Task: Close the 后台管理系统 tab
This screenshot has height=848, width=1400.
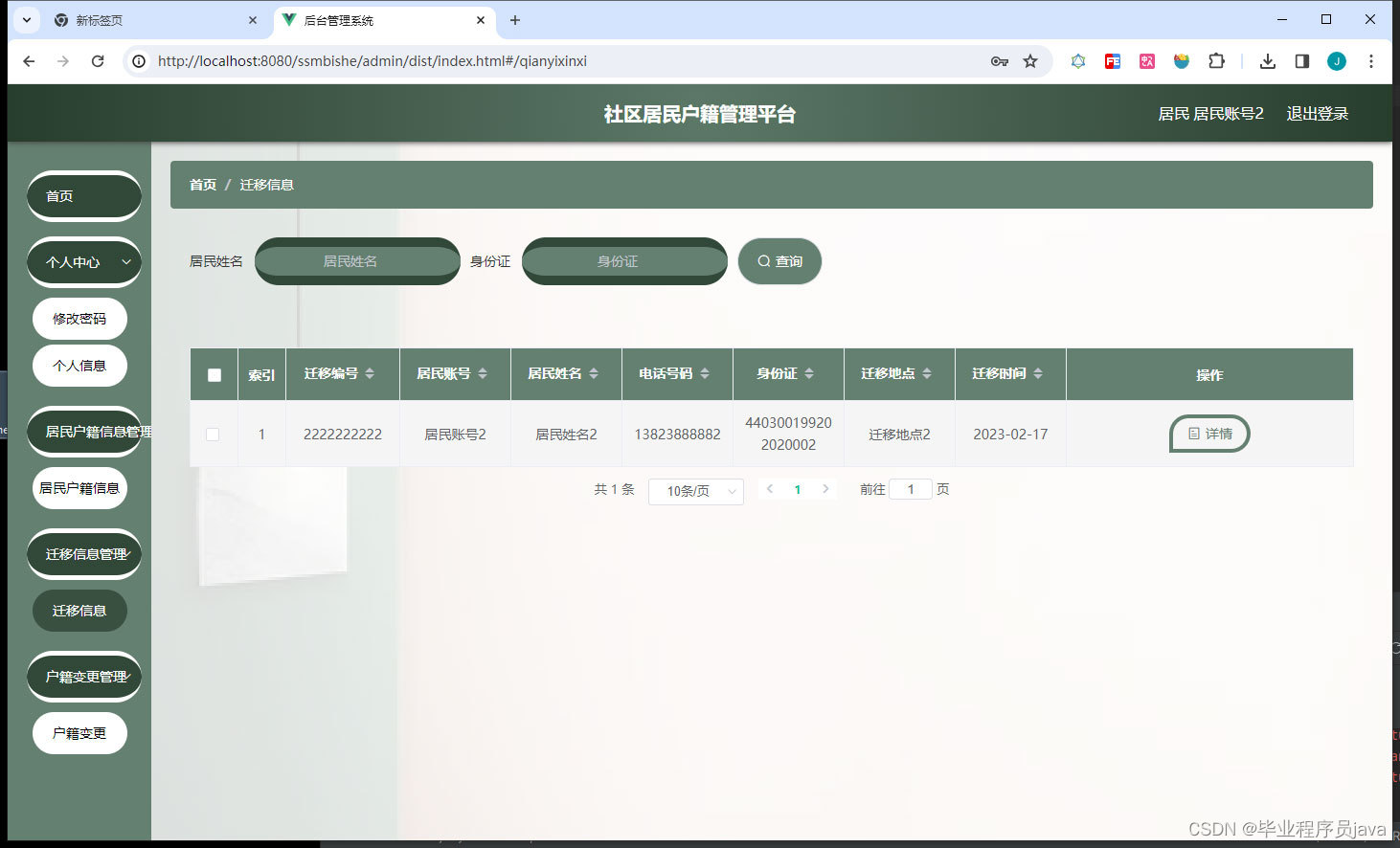Action: point(481,20)
